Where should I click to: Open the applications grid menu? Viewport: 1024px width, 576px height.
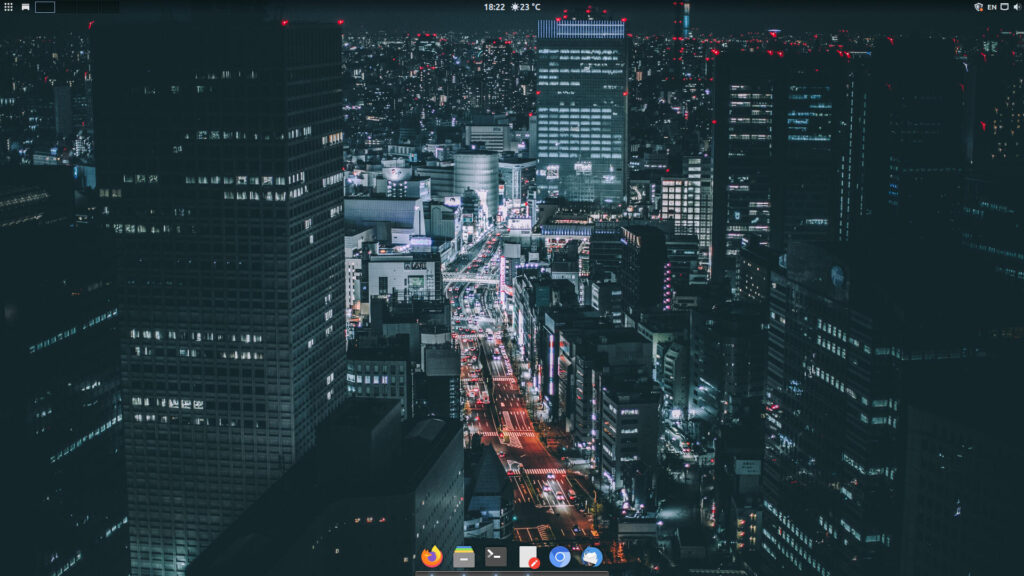click(8, 7)
